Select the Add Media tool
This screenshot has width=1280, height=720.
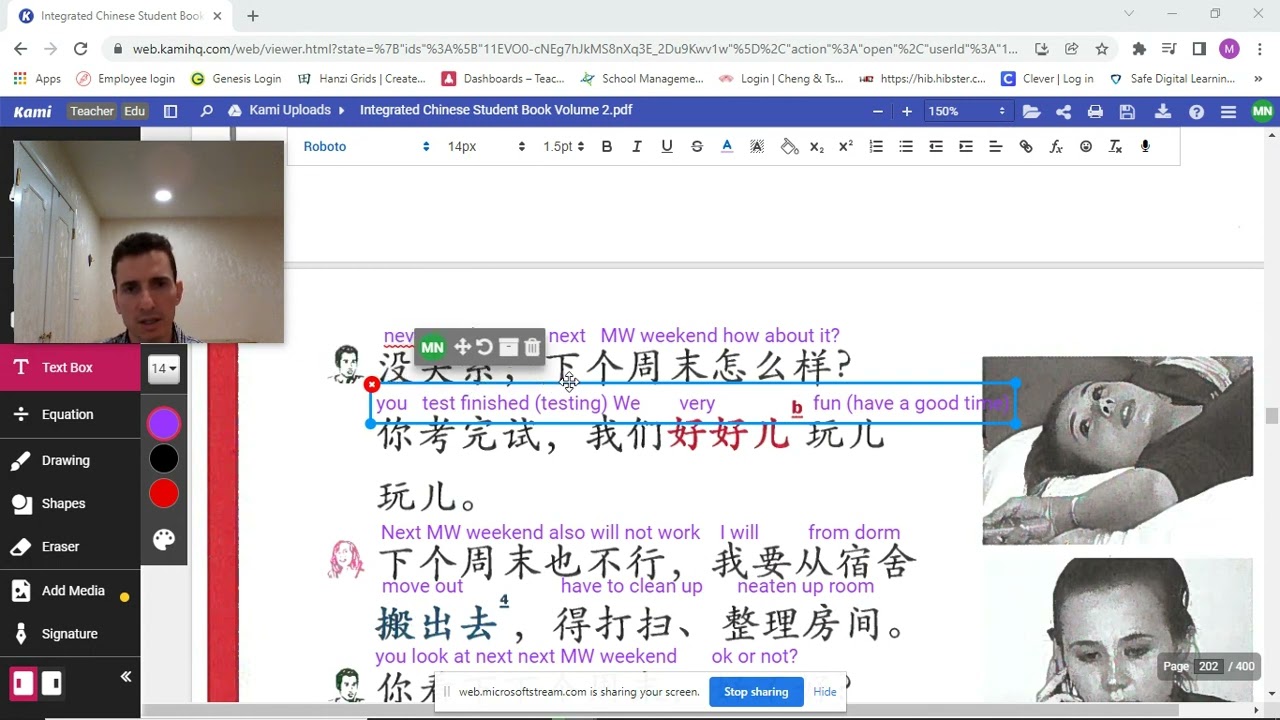coord(70,591)
